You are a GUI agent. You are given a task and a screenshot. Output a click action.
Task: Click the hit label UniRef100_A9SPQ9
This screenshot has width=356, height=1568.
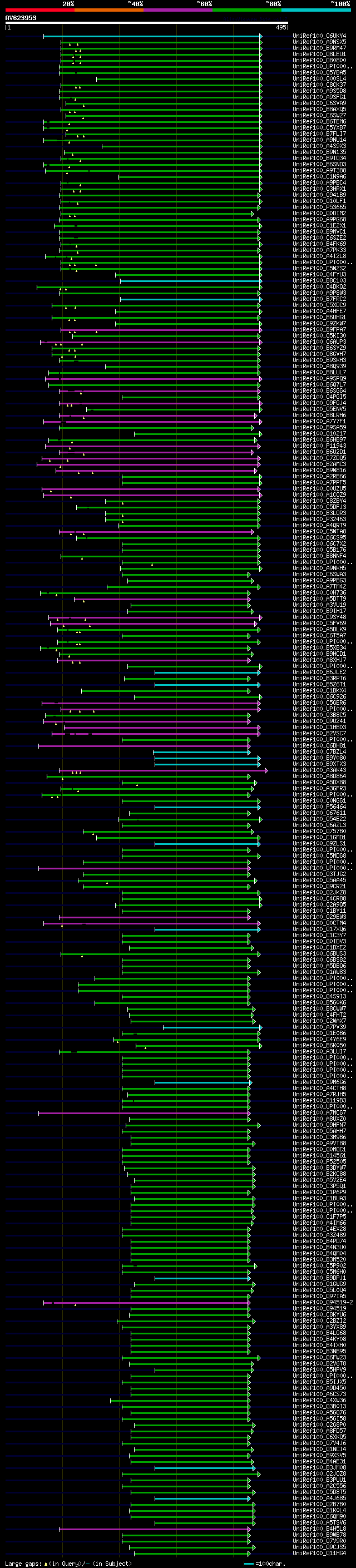pos(319,379)
